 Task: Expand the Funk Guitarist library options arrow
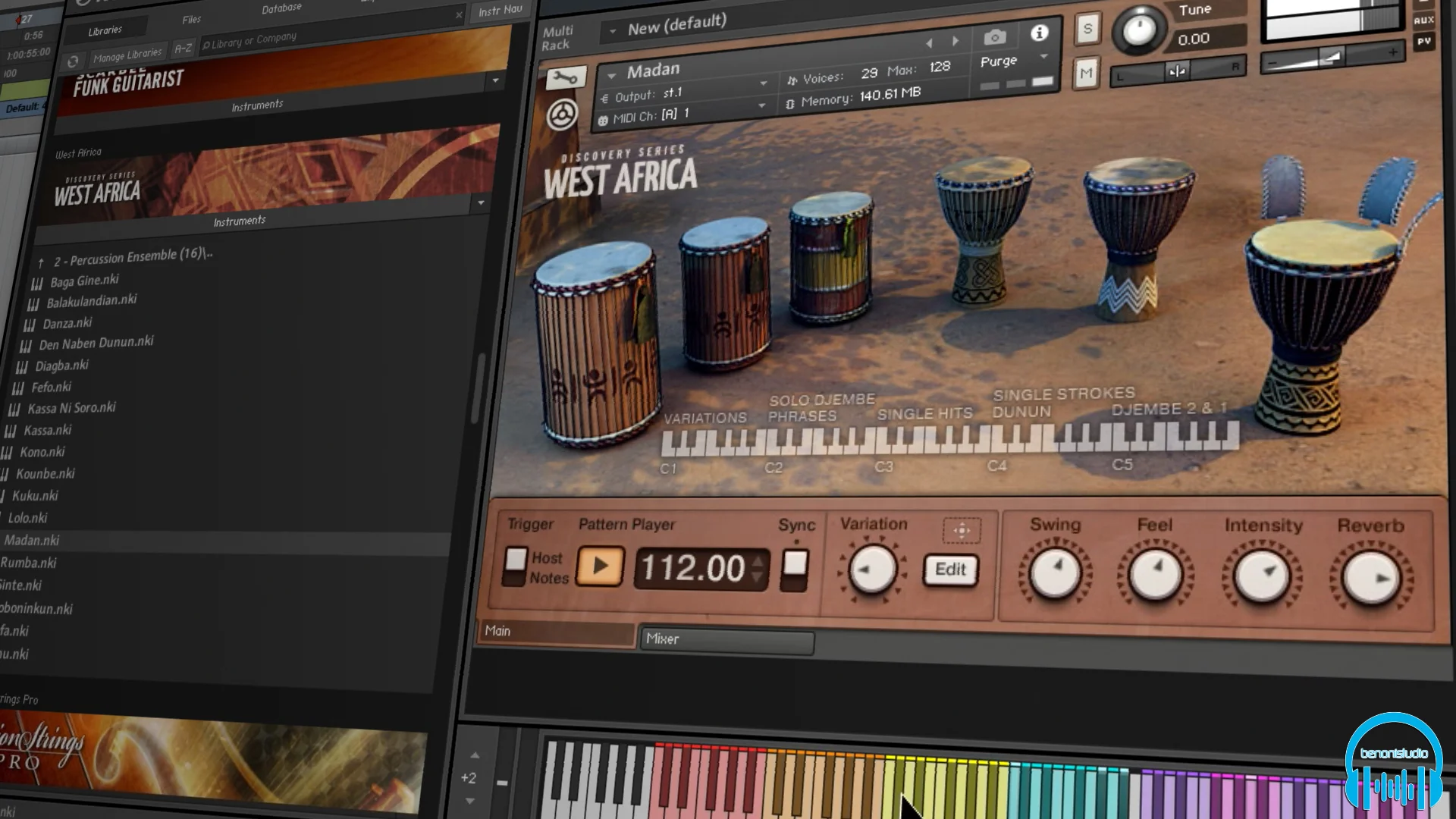tap(495, 80)
